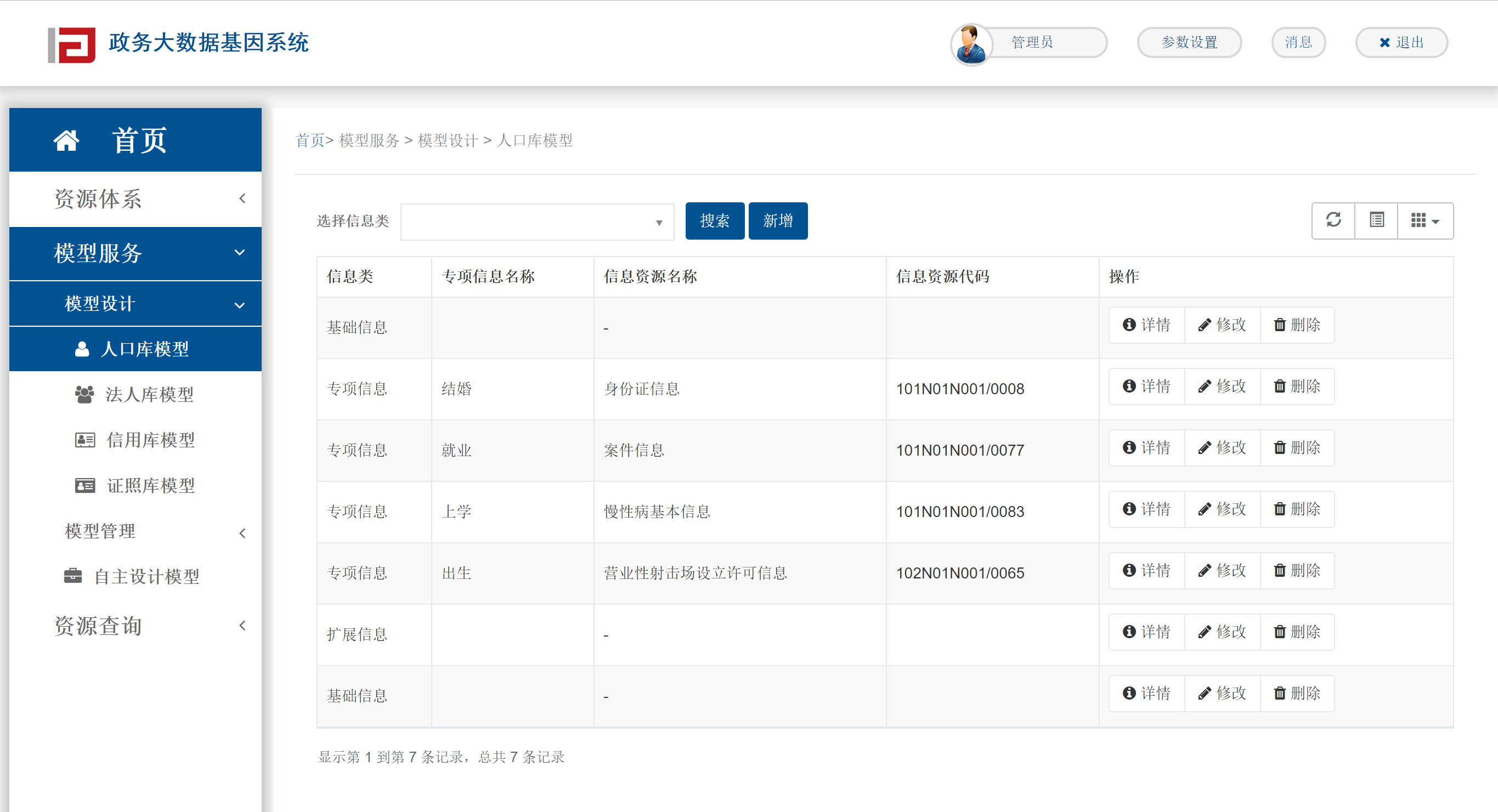Click the 搜索 search button
1498x812 pixels.
[x=715, y=220]
